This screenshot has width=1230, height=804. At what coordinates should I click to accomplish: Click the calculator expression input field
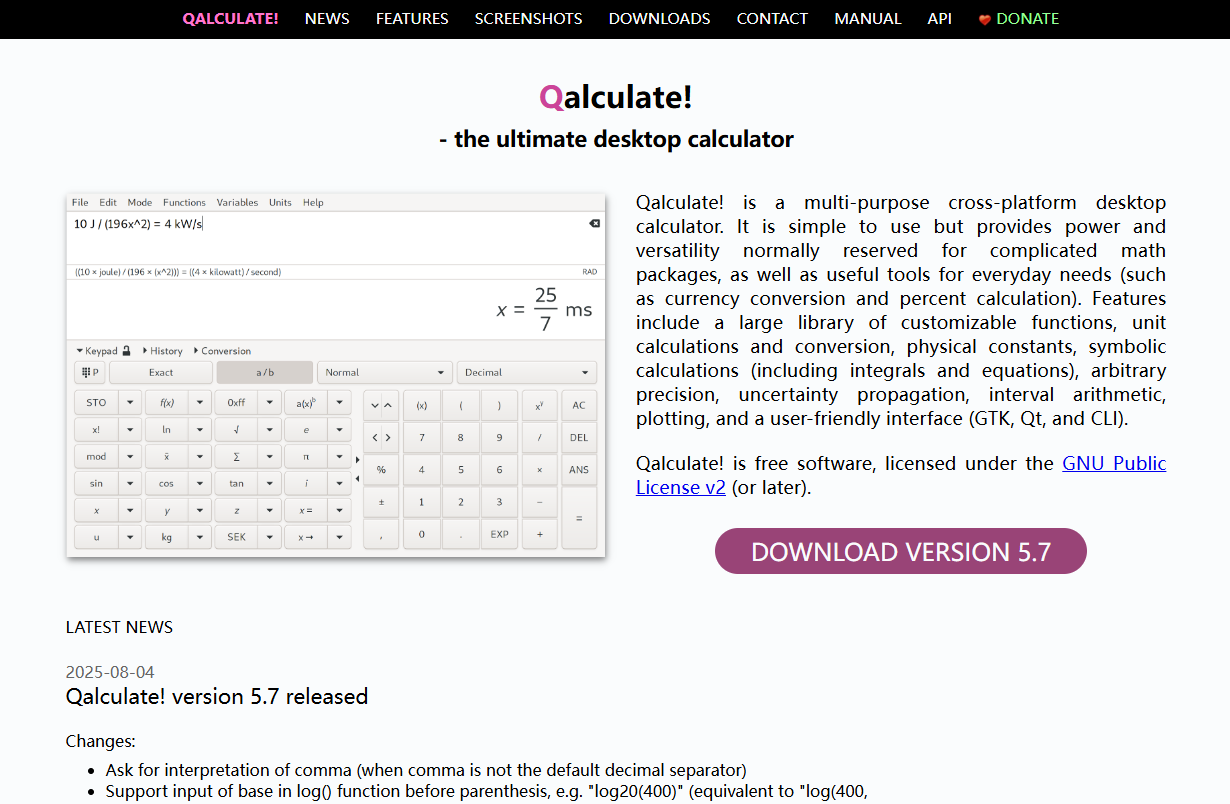pyautogui.click(x=336, y=238)
